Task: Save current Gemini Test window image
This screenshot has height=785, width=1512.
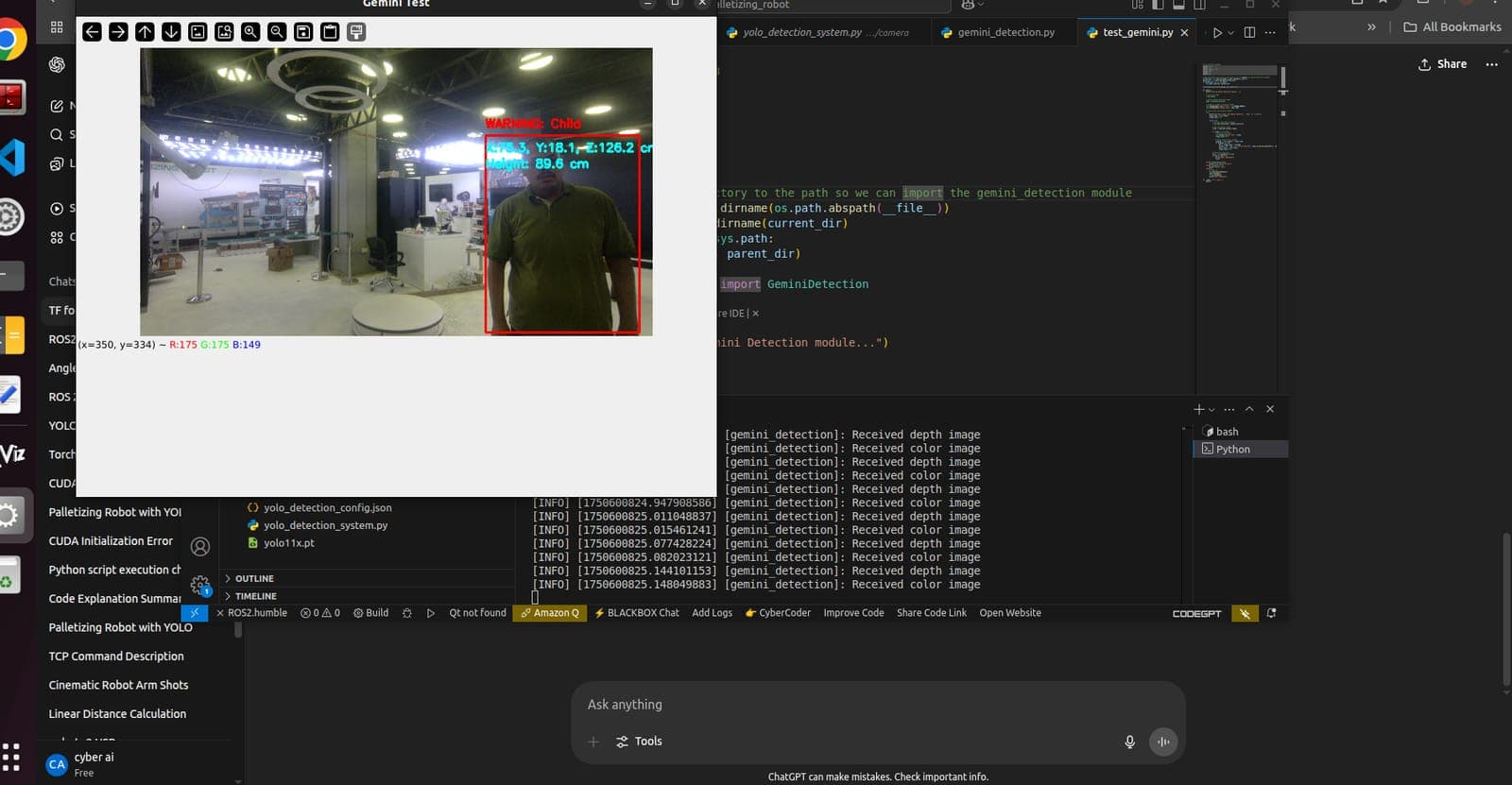Action: pos(303,32)
